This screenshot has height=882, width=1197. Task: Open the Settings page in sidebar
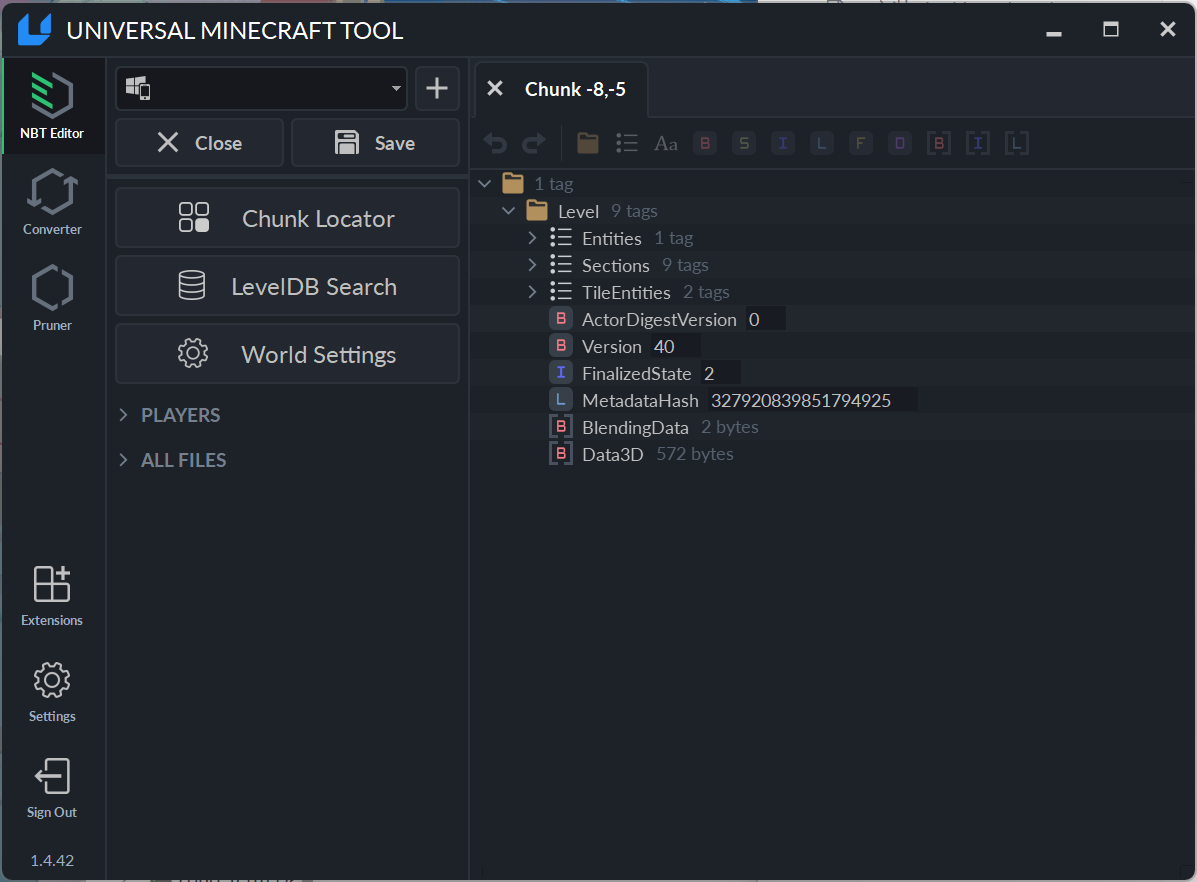(52, 692)
